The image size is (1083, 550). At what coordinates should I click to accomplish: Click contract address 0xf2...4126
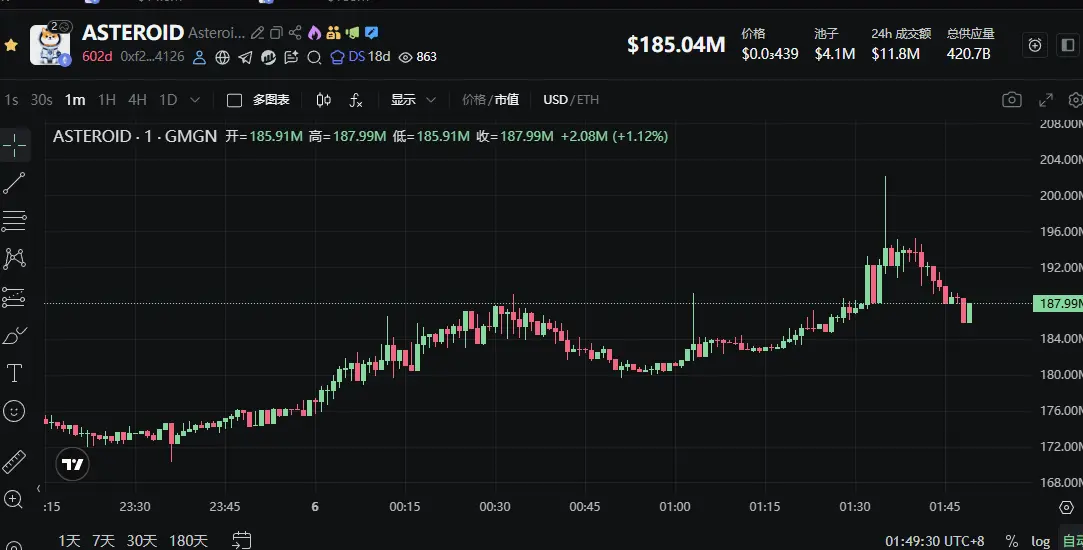tap(152, 57)
